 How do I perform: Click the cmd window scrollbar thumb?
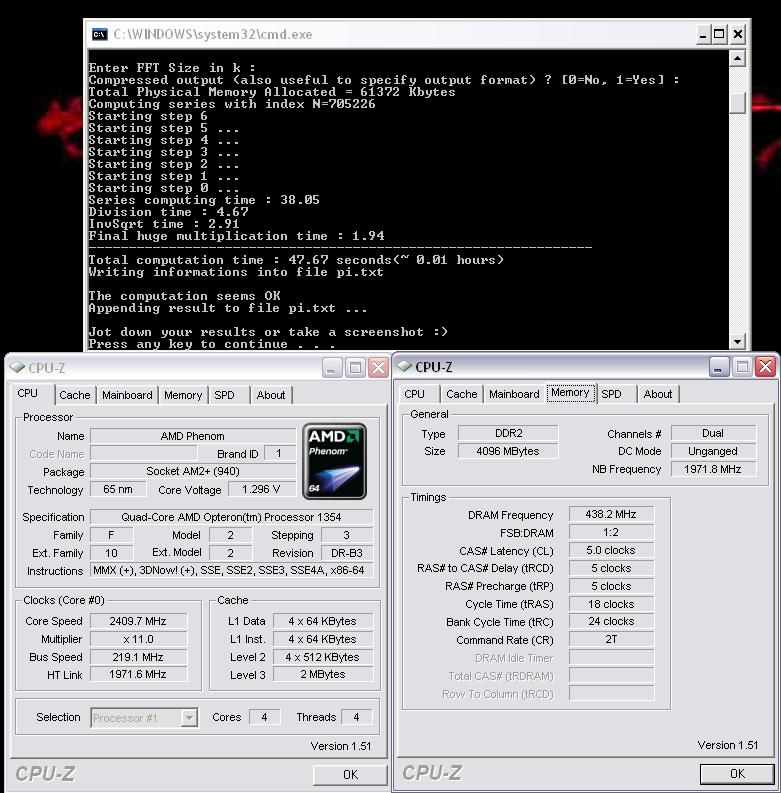click(737, 103)
